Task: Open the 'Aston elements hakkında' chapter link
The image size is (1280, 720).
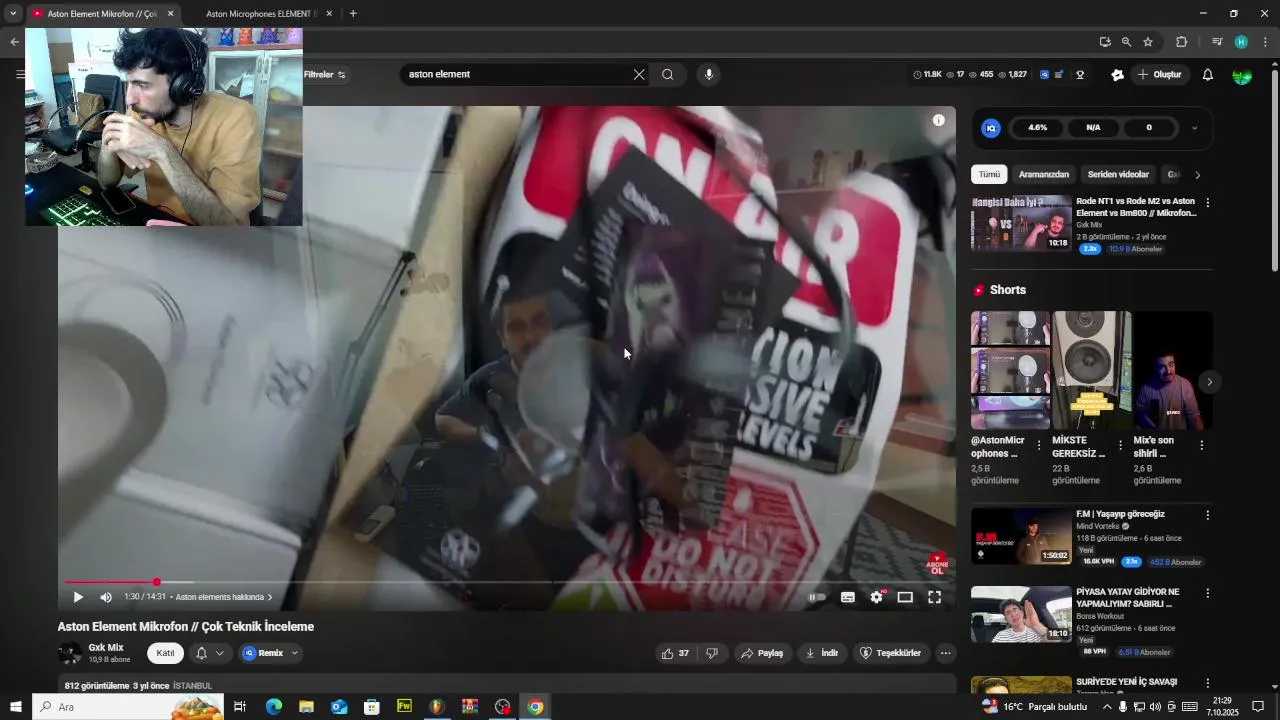Action: click(223, 597)
